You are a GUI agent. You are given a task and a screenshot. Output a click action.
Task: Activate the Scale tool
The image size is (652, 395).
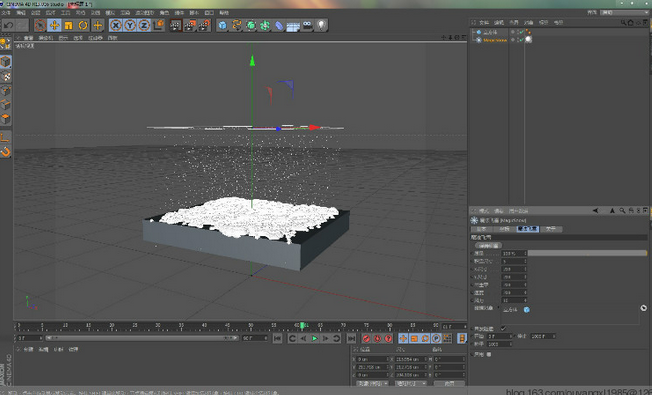click(68, 25)
